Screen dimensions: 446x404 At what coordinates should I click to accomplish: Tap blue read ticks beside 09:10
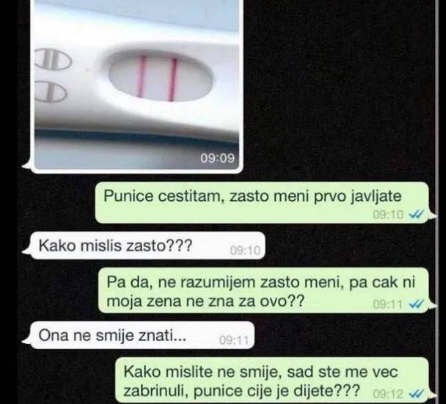(x=416, y=214)
